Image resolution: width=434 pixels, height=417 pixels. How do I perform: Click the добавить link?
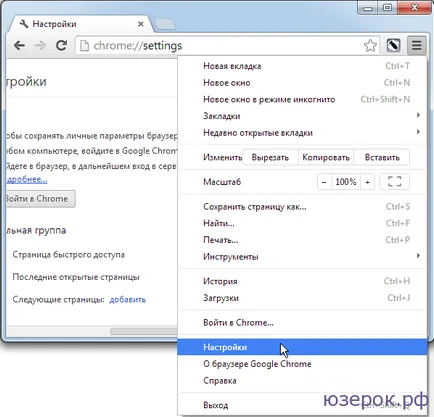click(128, 299)
